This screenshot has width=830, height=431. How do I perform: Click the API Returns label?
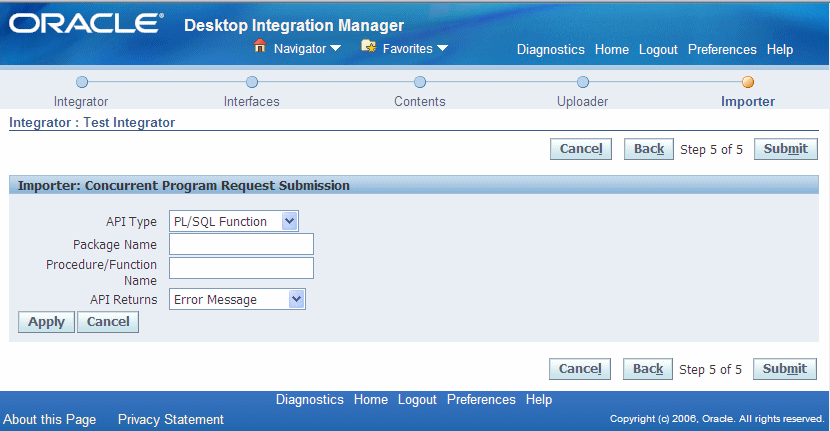[123, 300]
